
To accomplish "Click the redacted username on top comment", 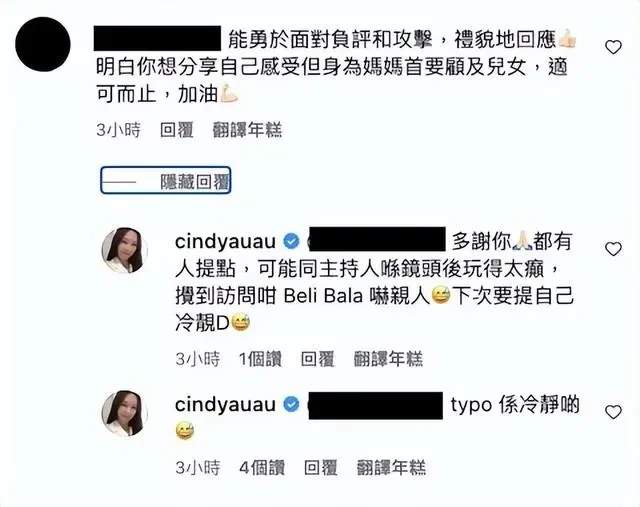I will click(x=157, y=38).
